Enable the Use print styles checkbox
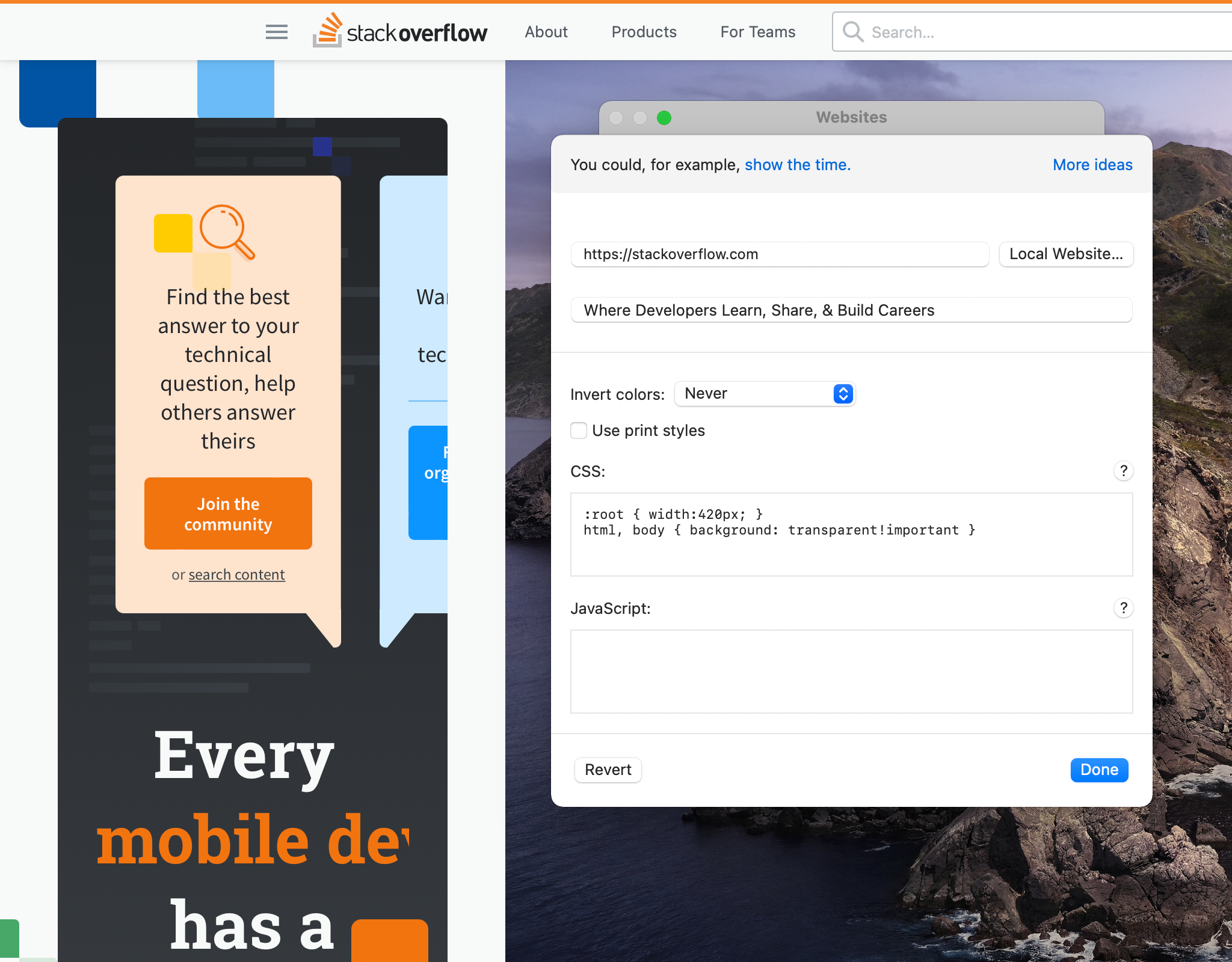 578,430
